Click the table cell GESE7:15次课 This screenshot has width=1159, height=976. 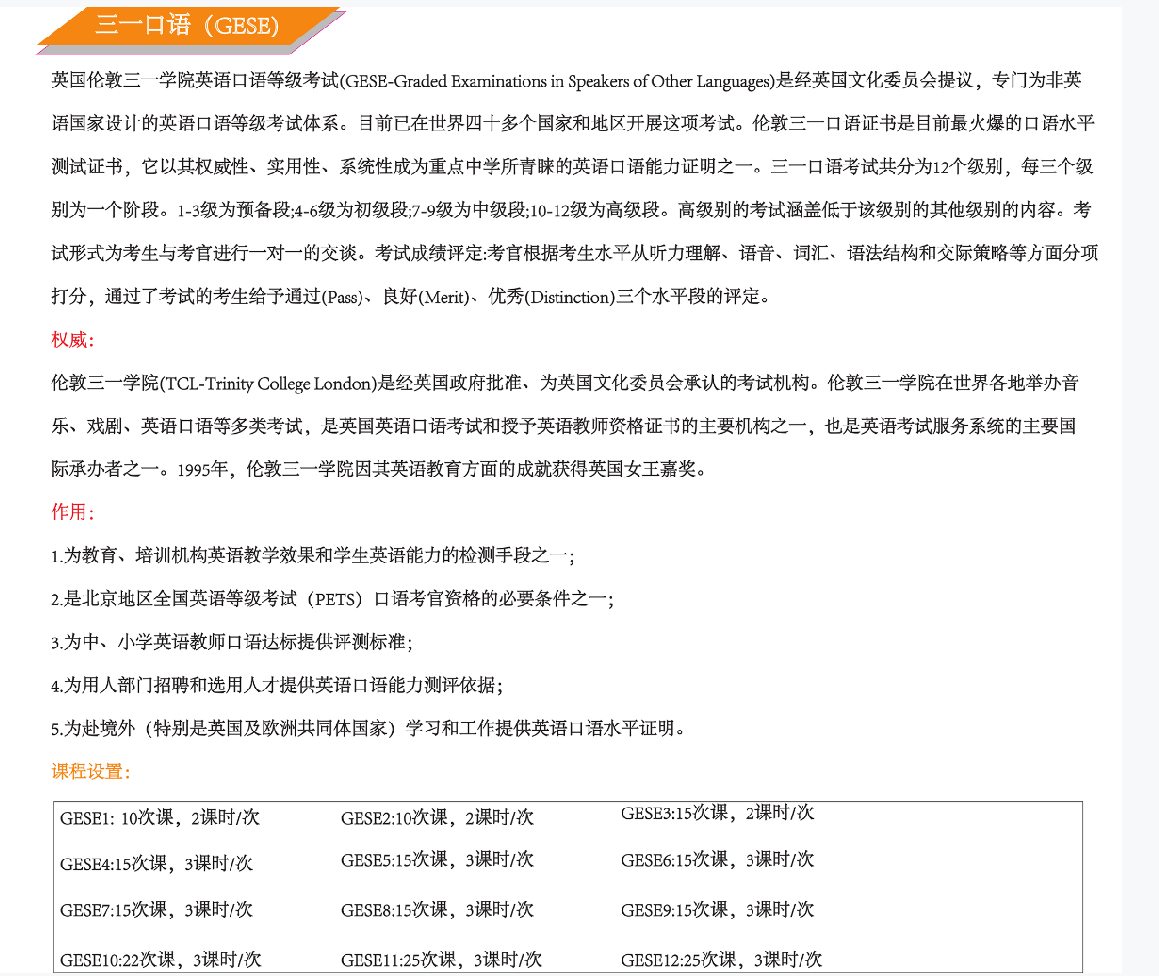[156, 909]
